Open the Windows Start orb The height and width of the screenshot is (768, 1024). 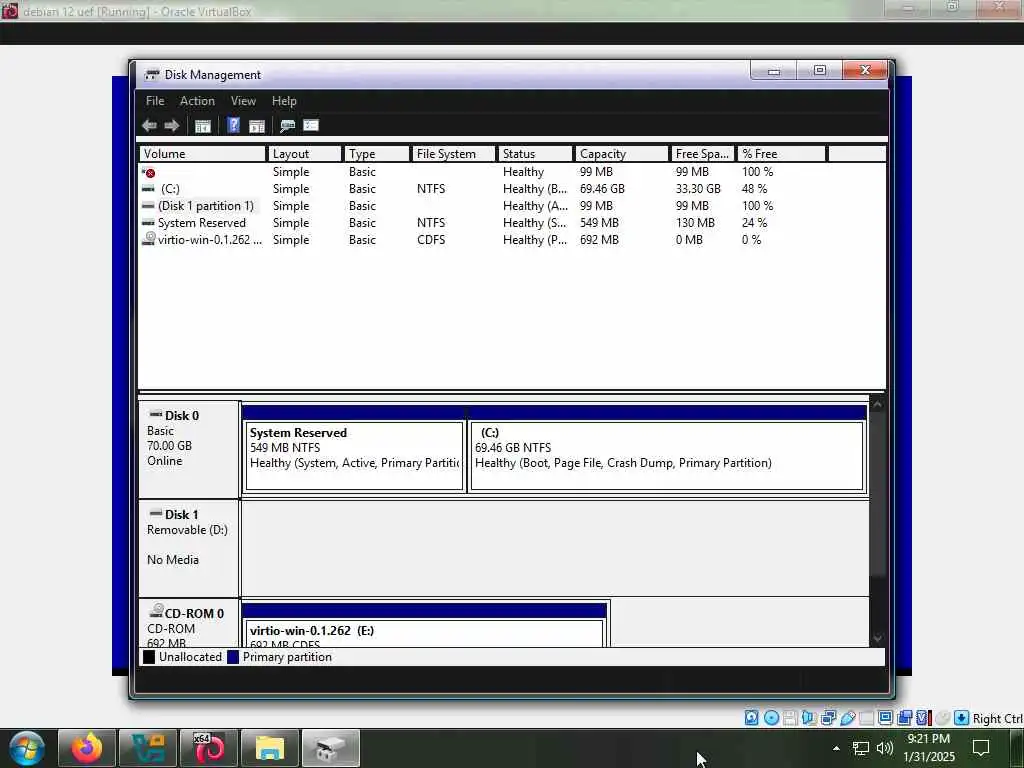[x=26, y=748]
